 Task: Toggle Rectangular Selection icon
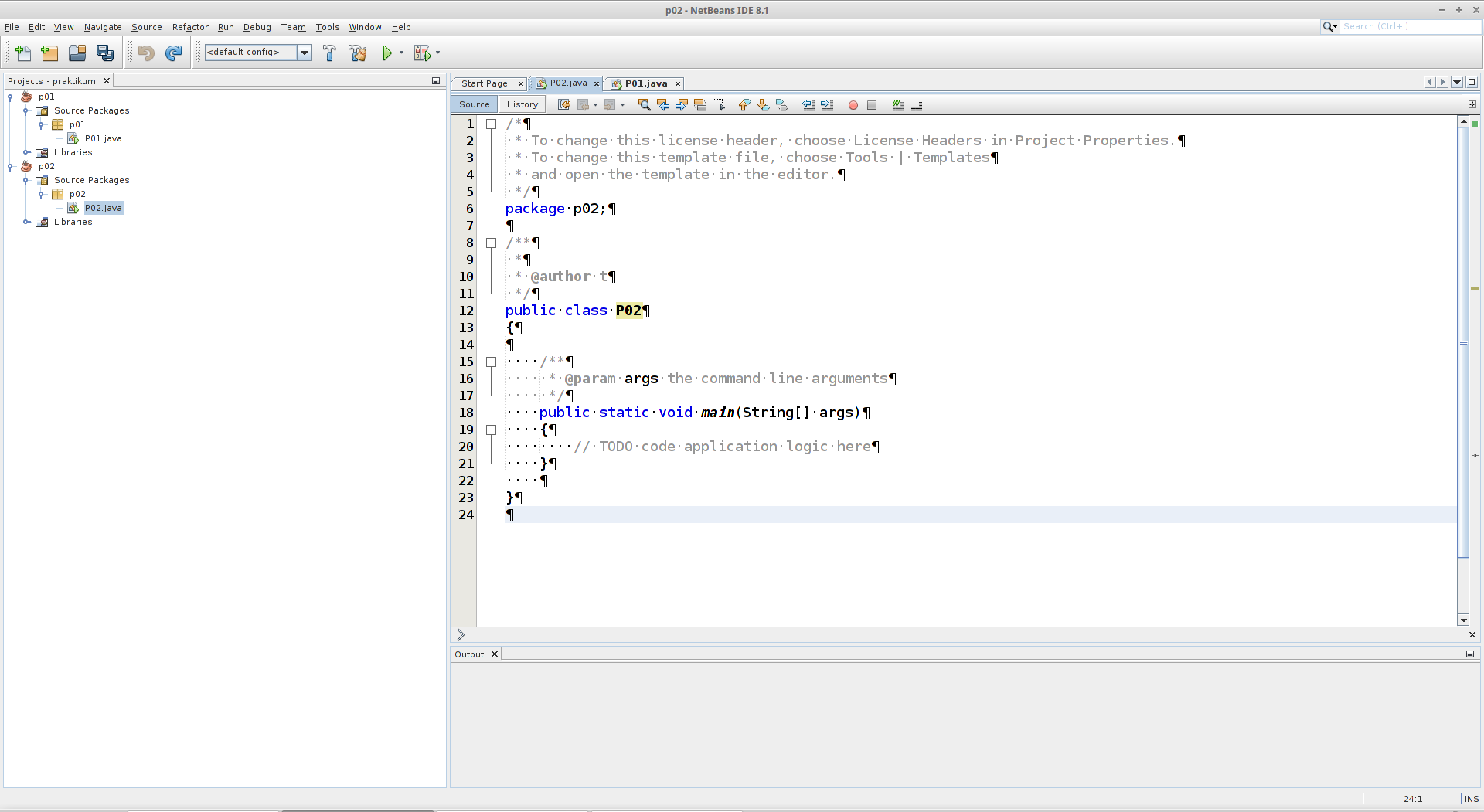point(718,105)
